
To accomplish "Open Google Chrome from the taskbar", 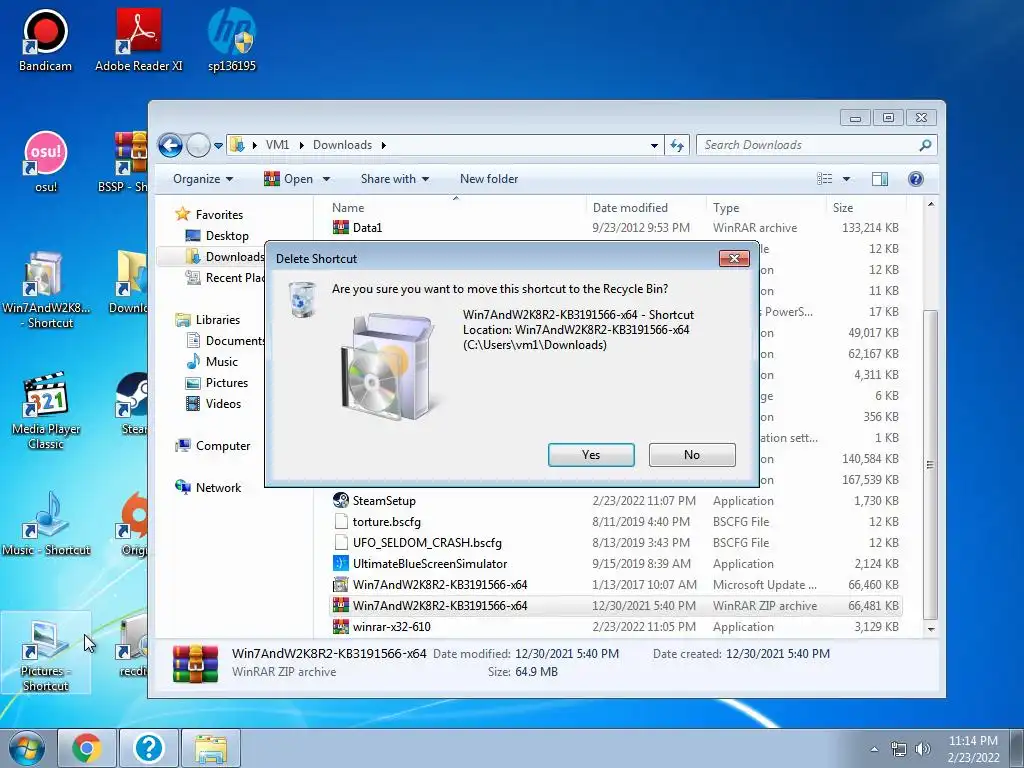I will [87, 748].
